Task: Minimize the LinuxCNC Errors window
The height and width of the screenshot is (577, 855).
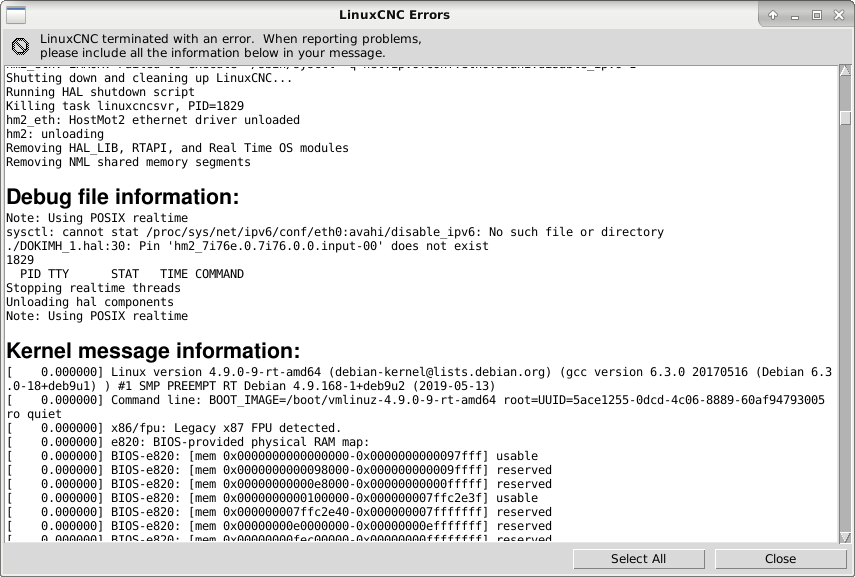Action: [794, 15]
